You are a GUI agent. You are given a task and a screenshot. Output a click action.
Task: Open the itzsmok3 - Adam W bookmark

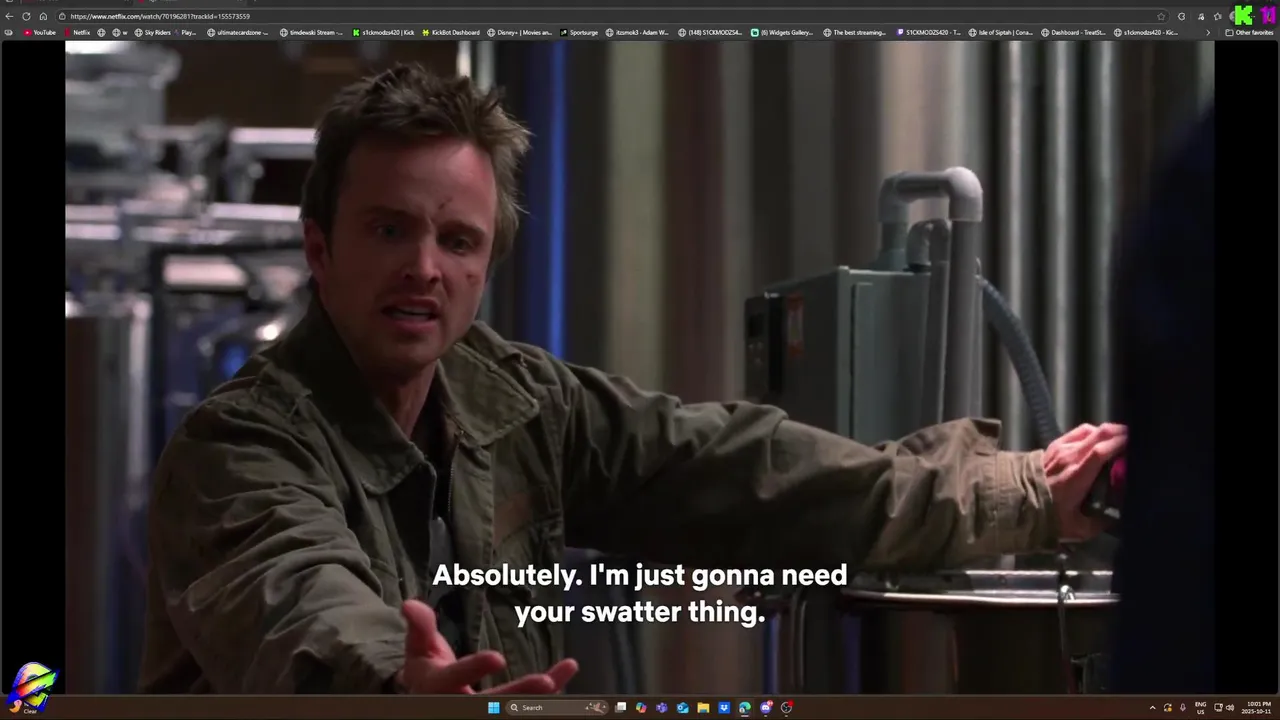(x=638, y=32)
